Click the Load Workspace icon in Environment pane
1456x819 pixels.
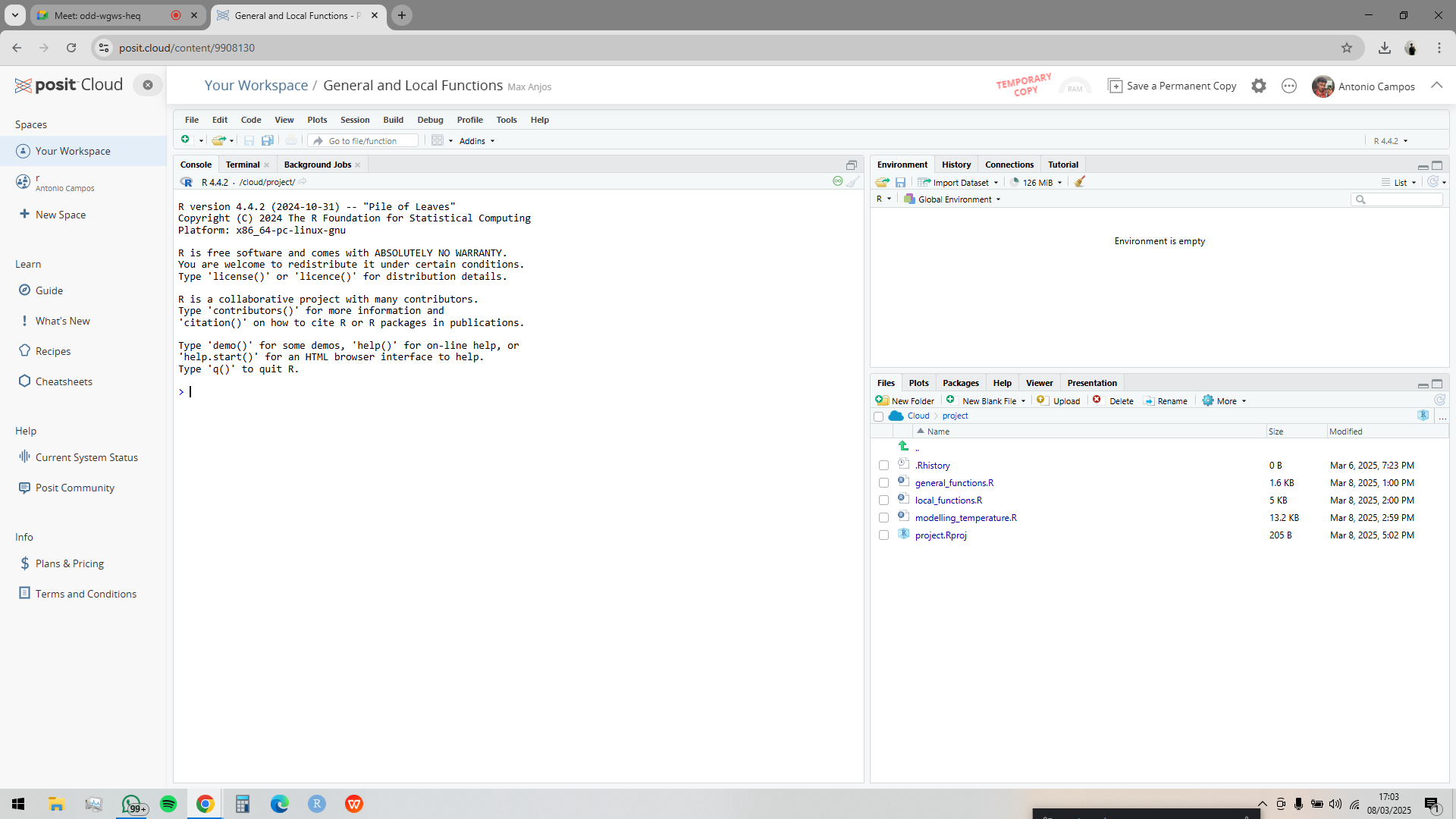coord(881,182)
